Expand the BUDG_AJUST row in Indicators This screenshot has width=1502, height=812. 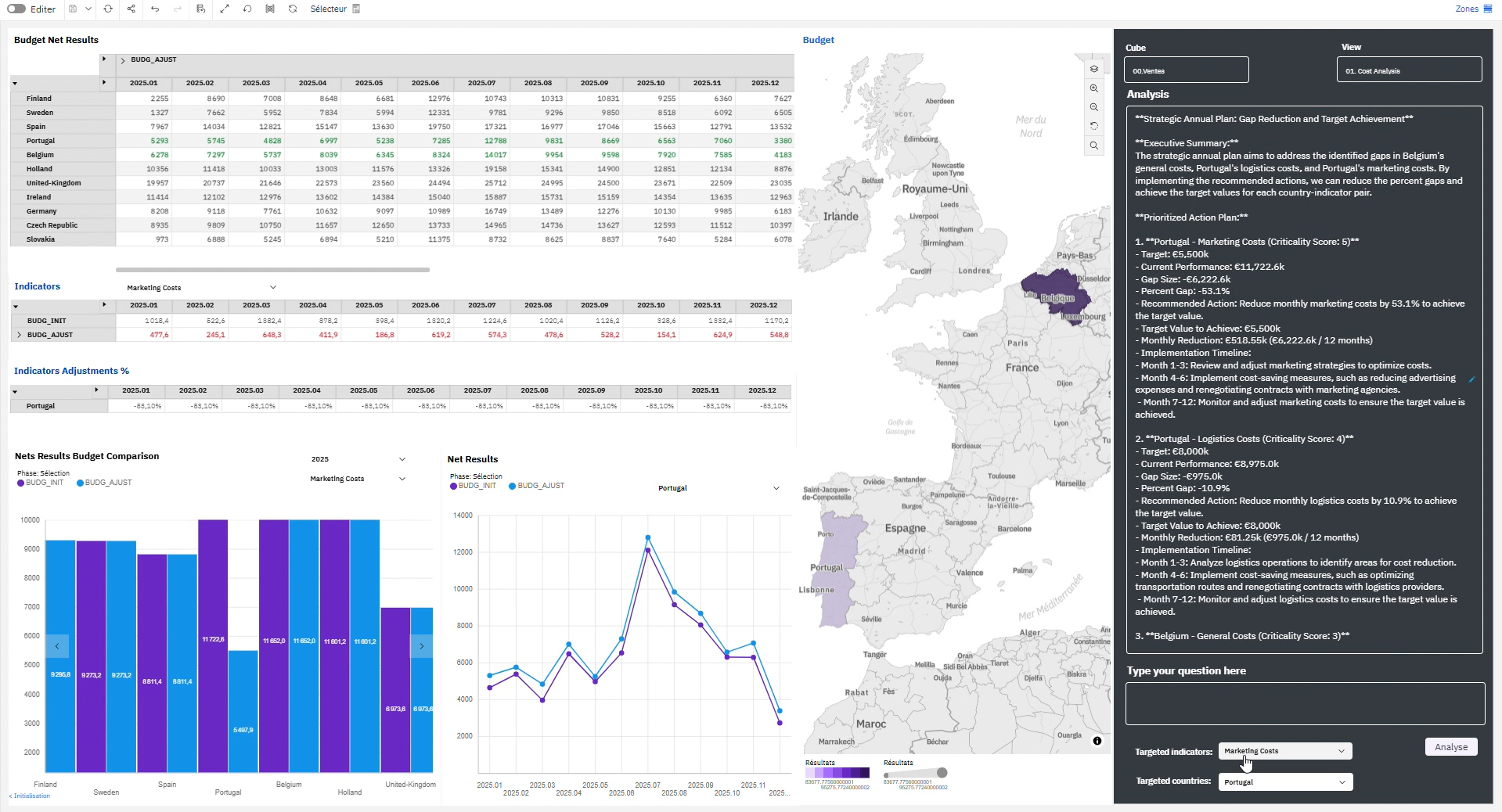point(20,335)
